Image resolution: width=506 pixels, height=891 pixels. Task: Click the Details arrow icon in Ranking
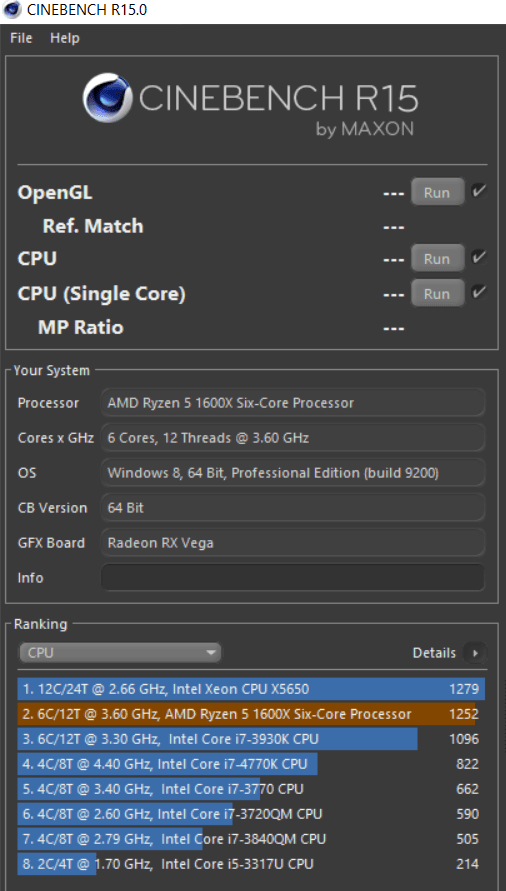click(x=475, y=653)
